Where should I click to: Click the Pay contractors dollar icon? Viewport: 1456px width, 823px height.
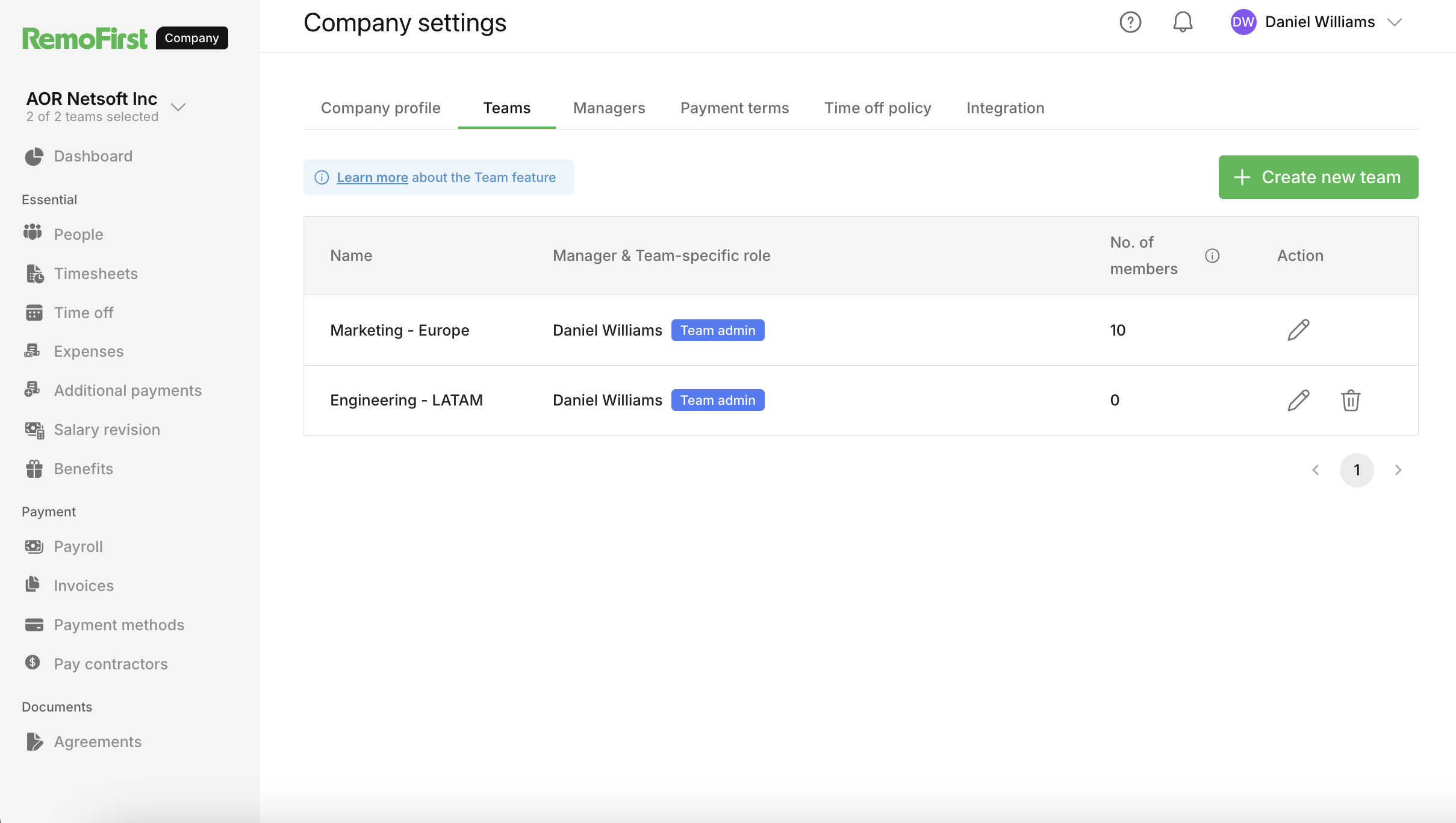(33, 663)
